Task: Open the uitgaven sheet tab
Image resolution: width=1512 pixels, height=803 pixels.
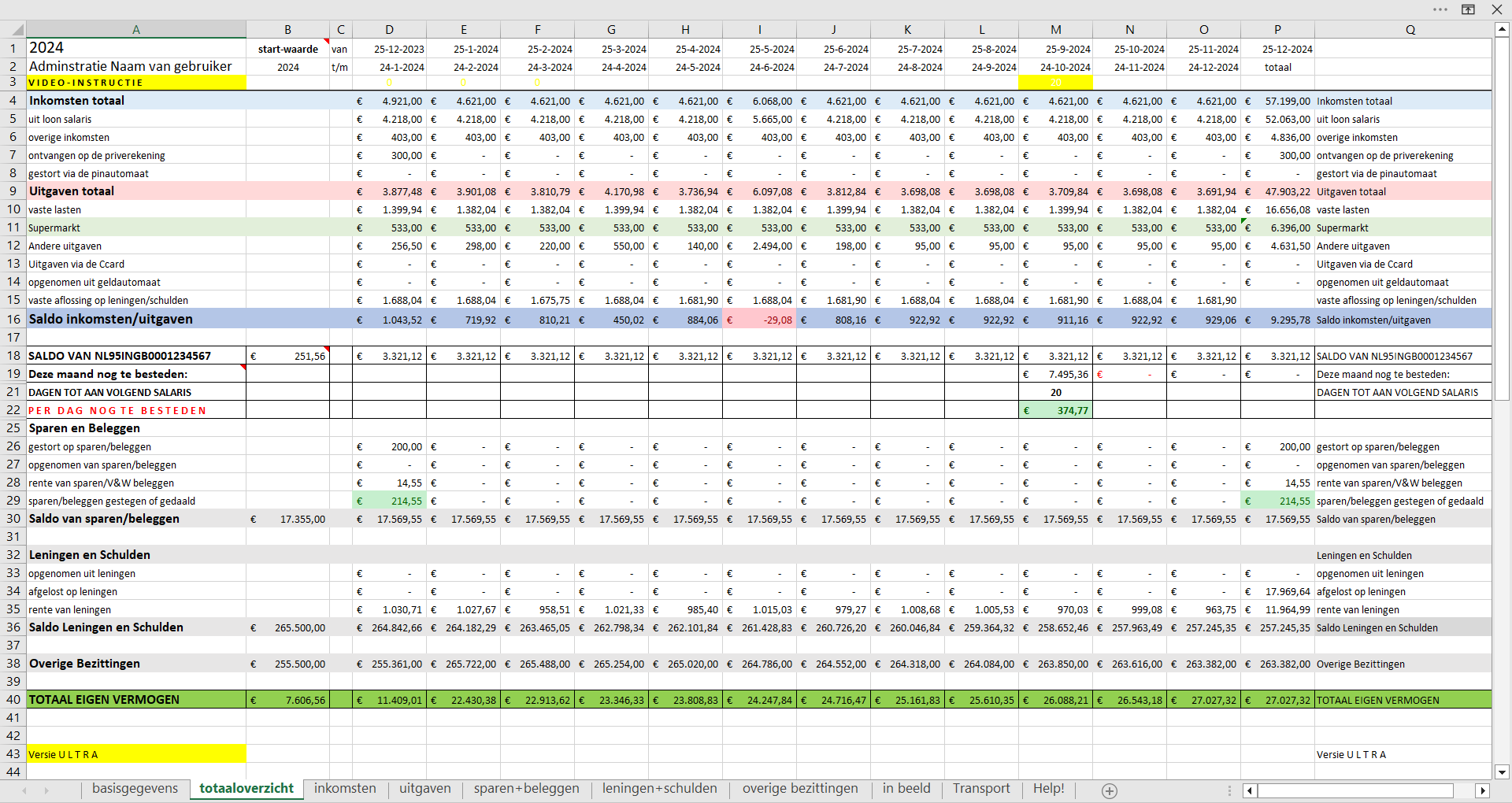Action: coord(424,789)
